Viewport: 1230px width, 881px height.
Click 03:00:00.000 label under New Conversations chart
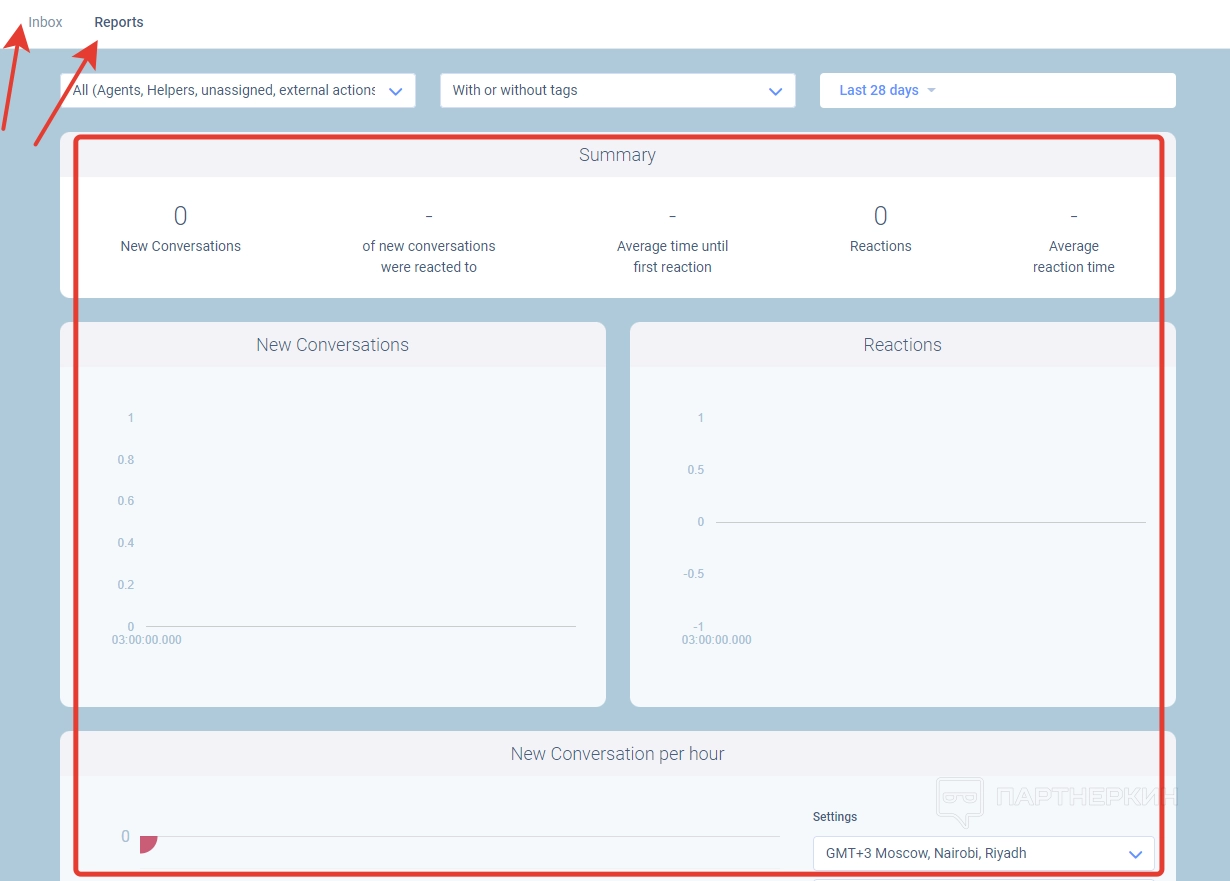[147, 640]
